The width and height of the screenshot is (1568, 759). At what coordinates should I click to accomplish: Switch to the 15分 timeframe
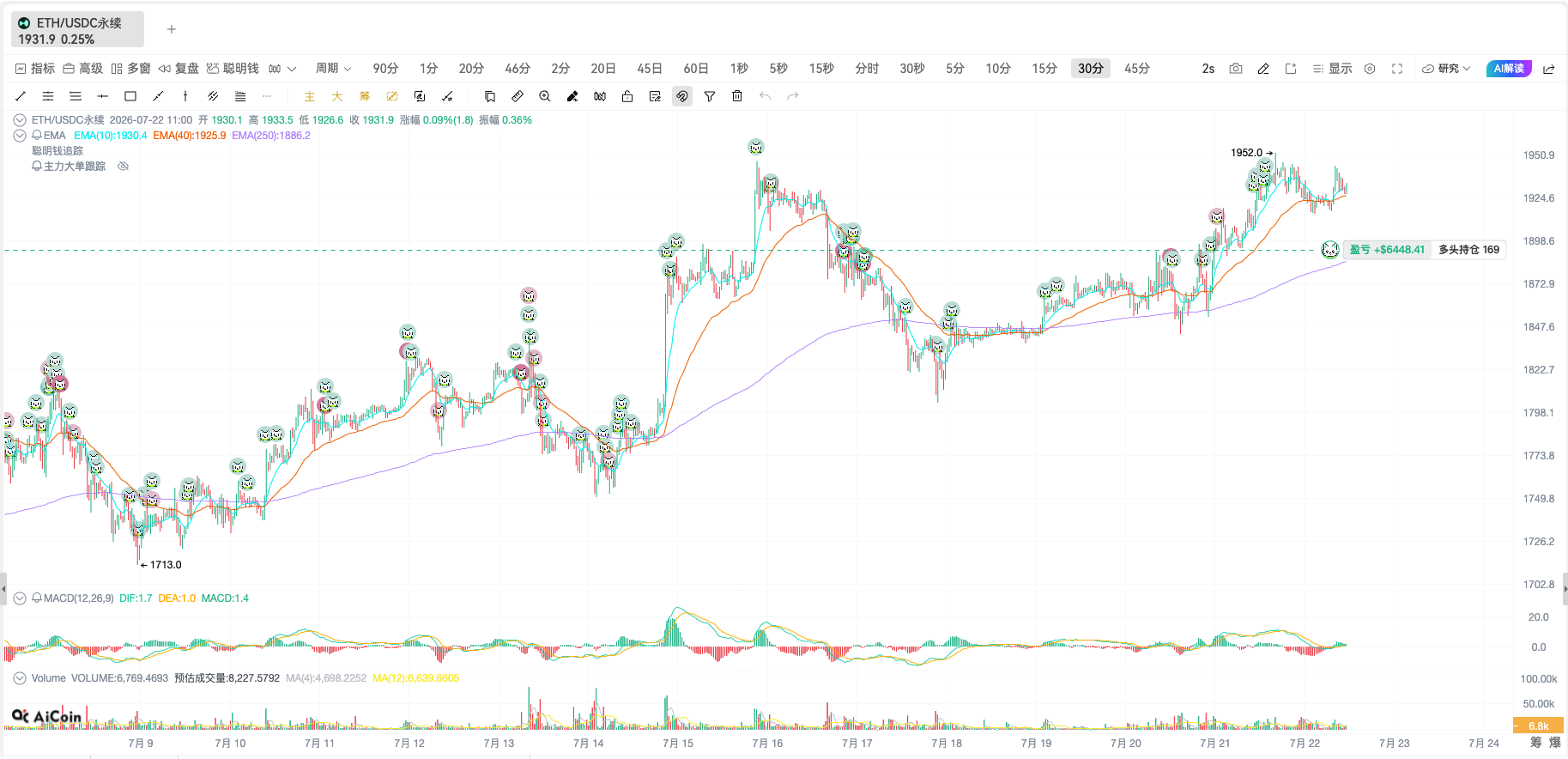[1044, 69]
